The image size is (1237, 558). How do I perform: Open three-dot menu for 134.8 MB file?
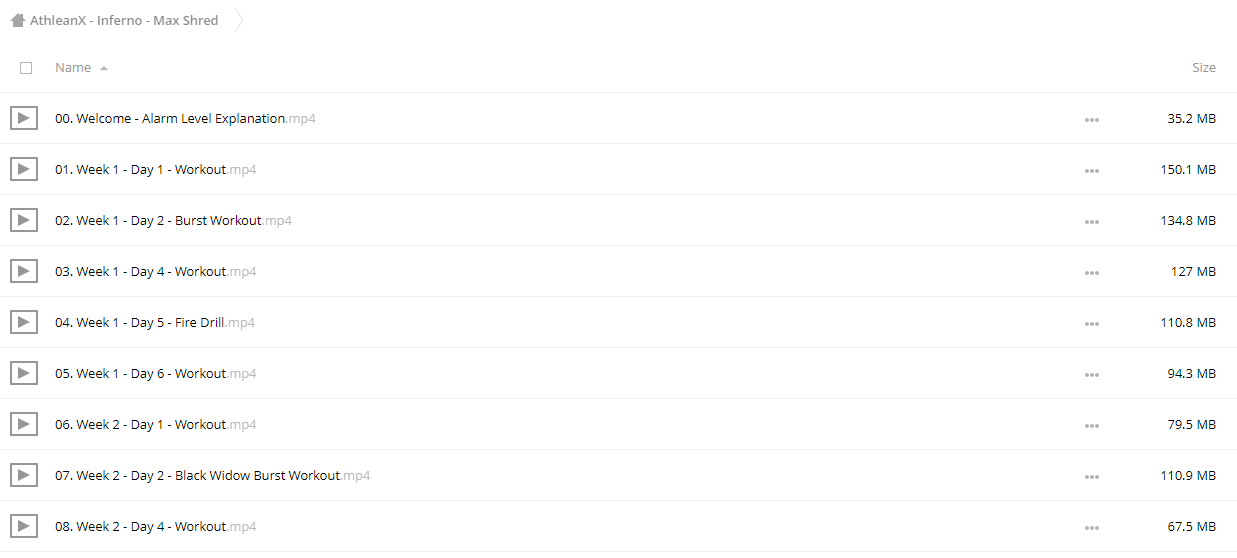1091,221
